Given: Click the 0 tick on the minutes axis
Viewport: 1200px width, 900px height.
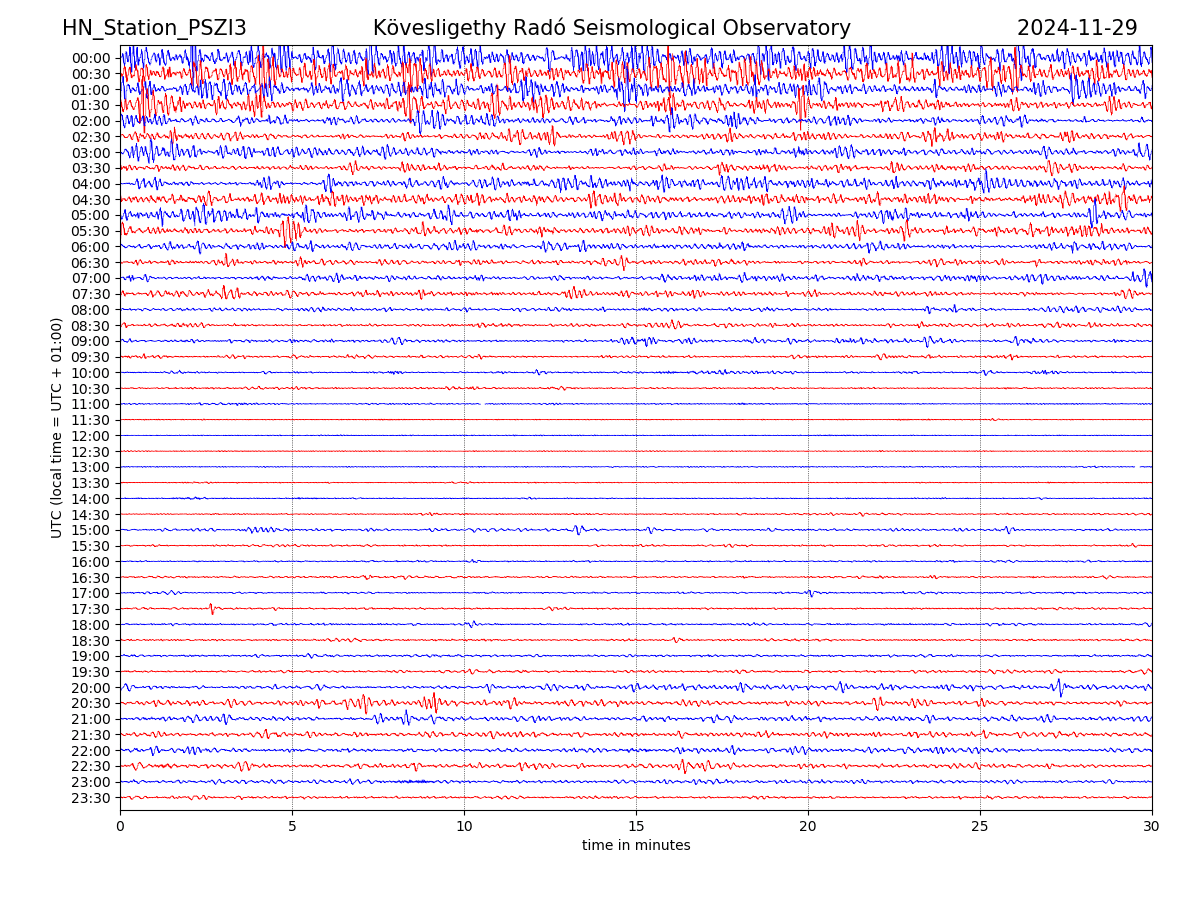Looking at the screenshot, I should [120, 827].
